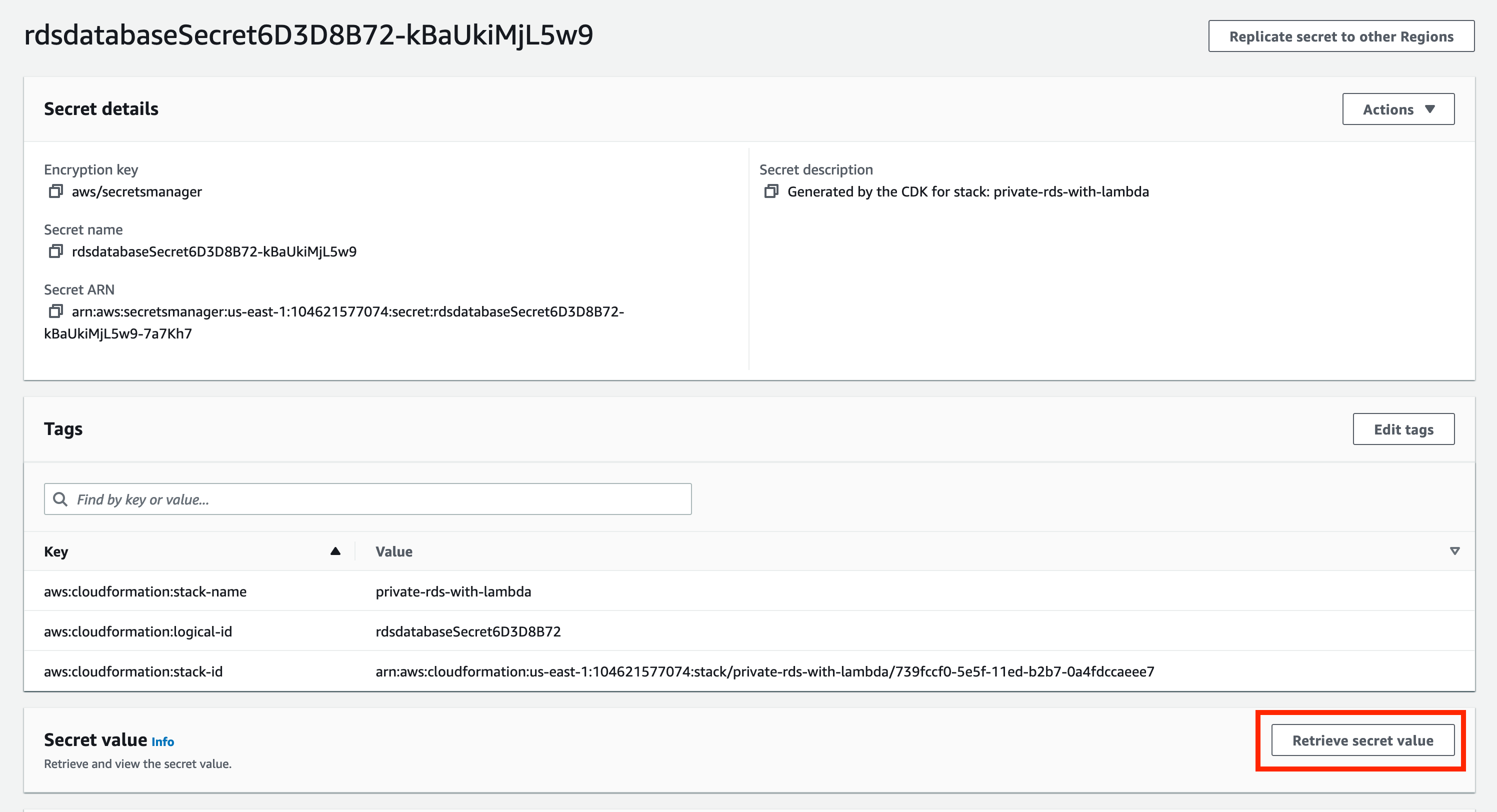The image size is (1497, 812).
Task: Click the search magnifier icon in tags filter
Action: coord(60,498)
